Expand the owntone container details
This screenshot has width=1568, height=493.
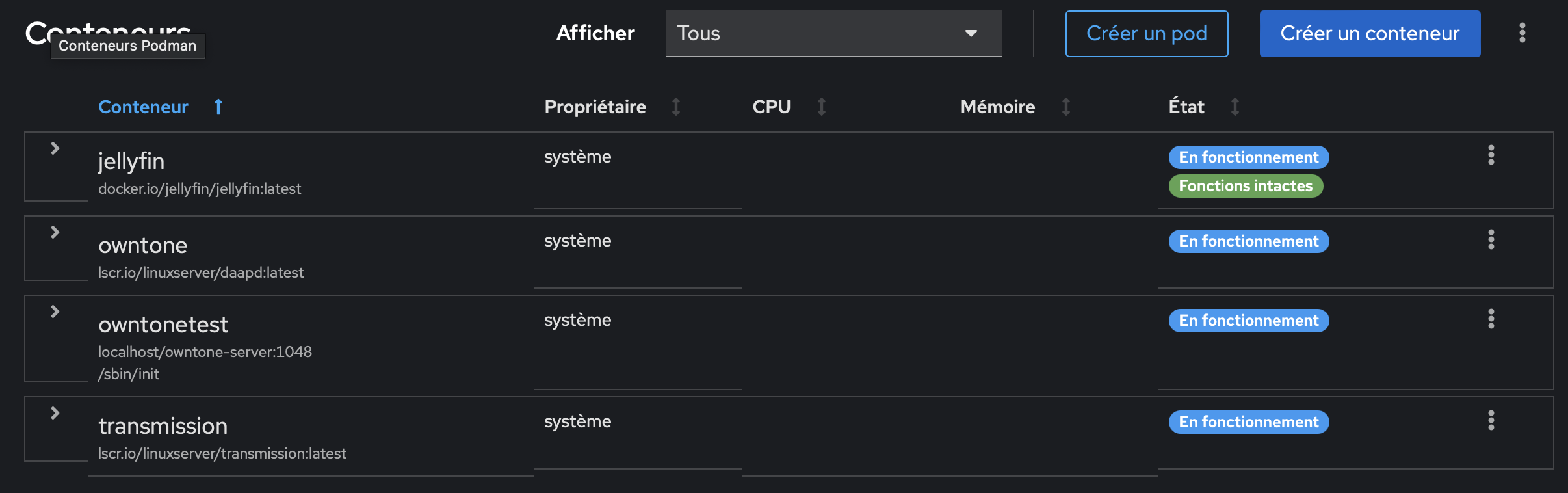(x=55, y=232)
